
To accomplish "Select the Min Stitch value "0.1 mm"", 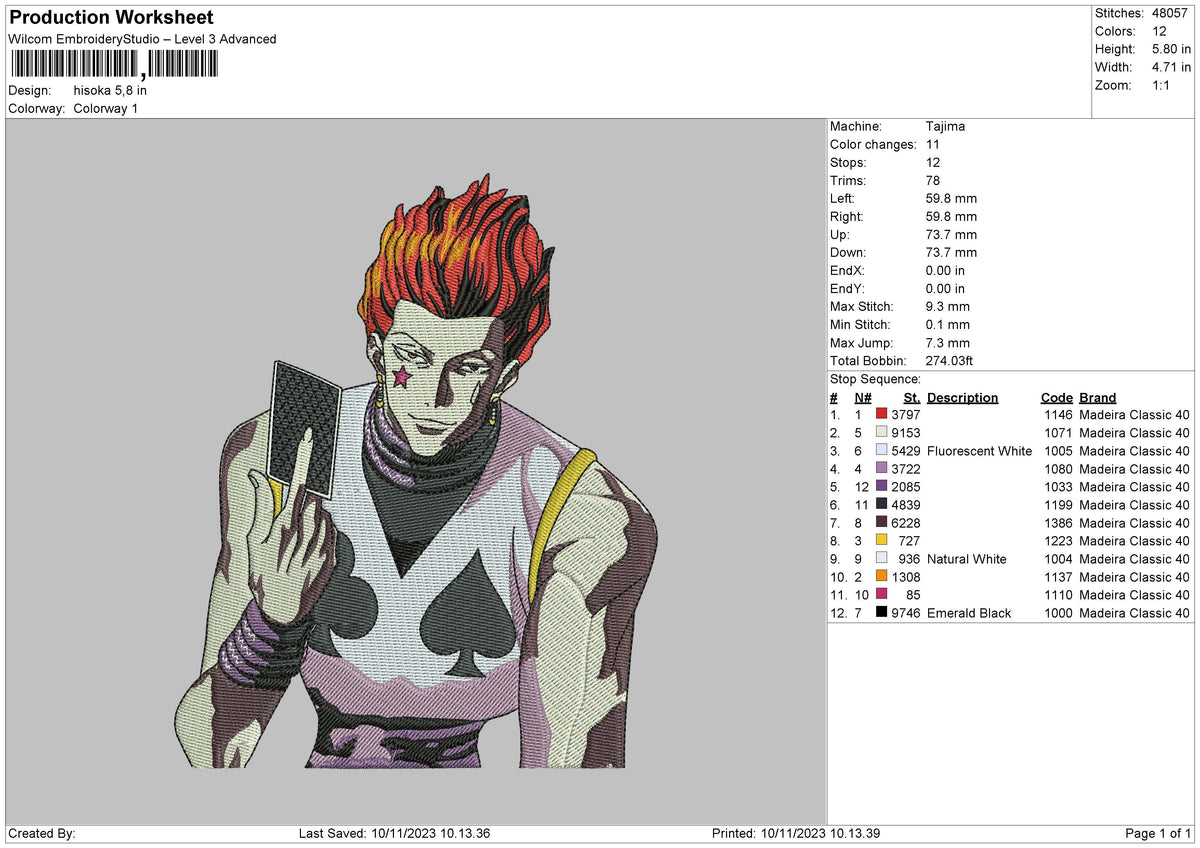I will point(948,324).
